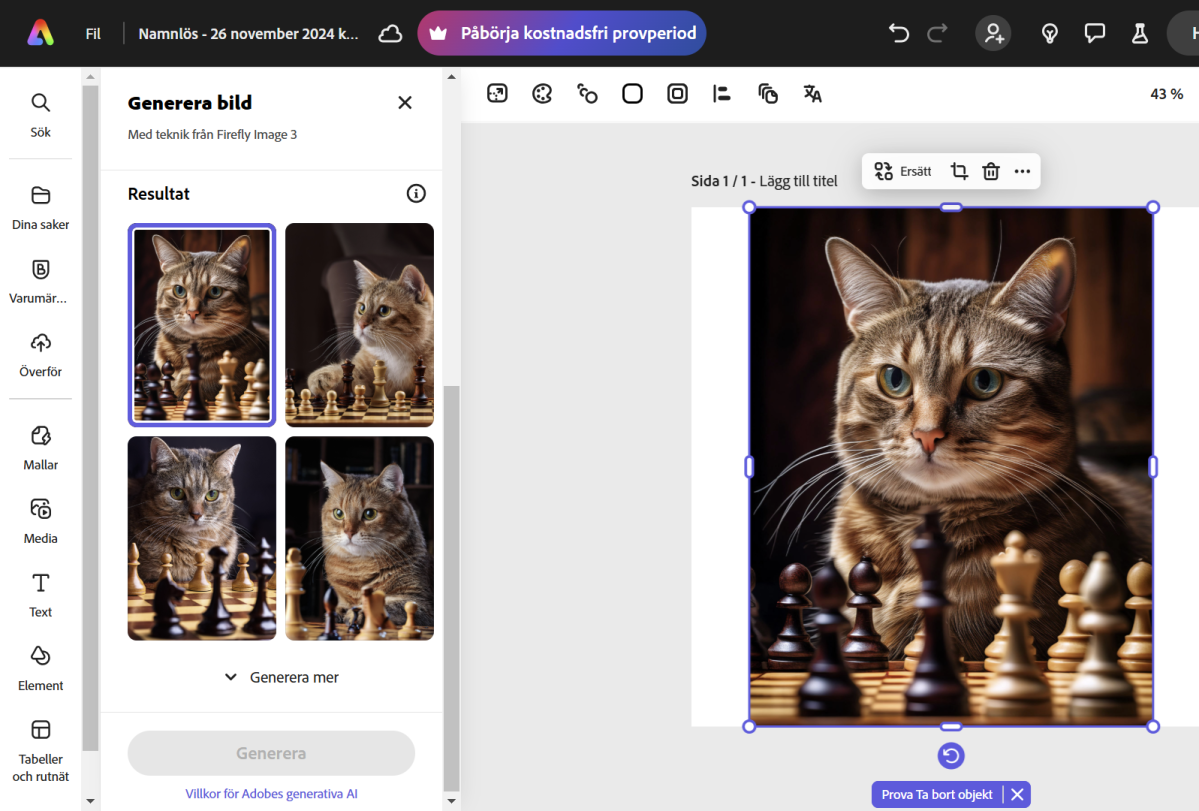Click Påbörja kostnadsfri provperiod button
The width and height of the screenshot is (1199, 811).
[x=562, y=33]
